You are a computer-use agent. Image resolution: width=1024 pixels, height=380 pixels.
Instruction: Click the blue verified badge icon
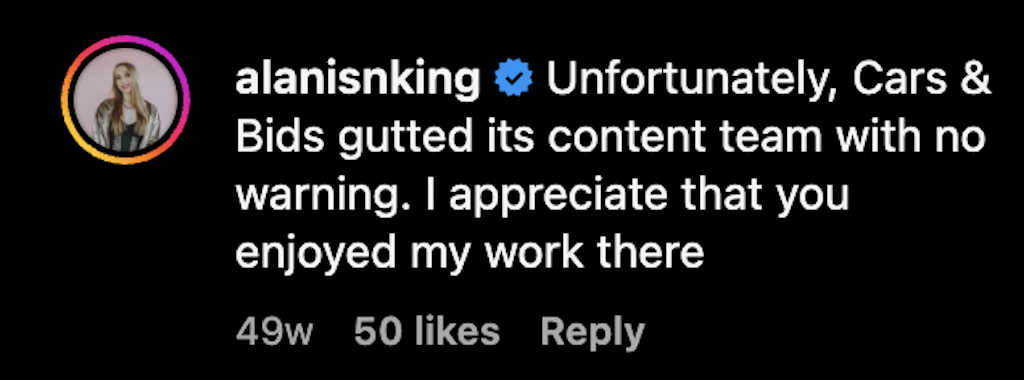pos(515,80)
